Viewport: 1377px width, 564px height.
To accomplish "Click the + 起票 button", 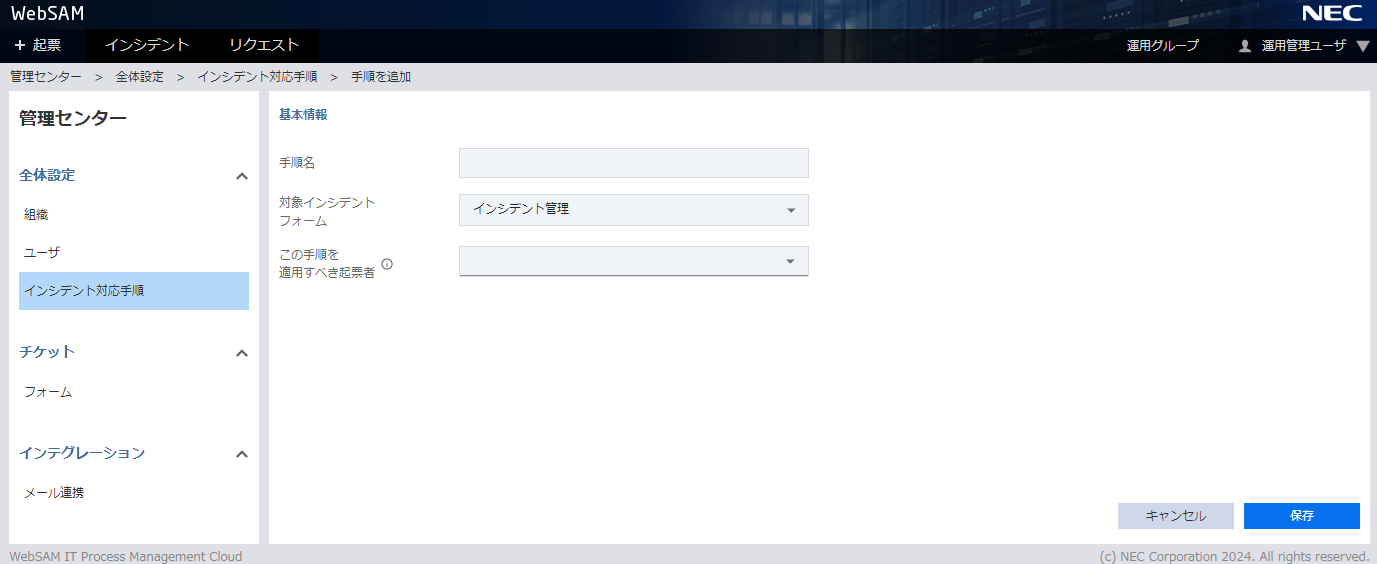I will click(x=38, y=45).
